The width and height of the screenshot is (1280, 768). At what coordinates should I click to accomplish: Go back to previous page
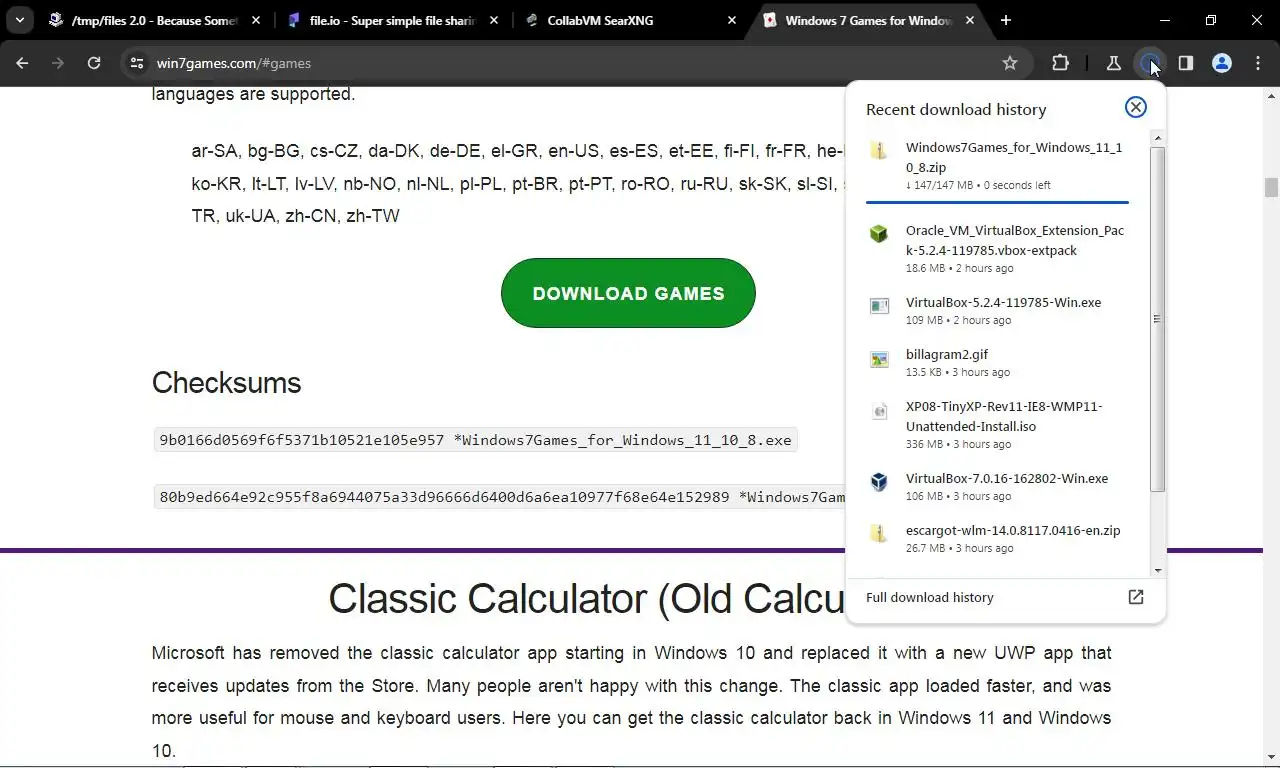point(22,63)
